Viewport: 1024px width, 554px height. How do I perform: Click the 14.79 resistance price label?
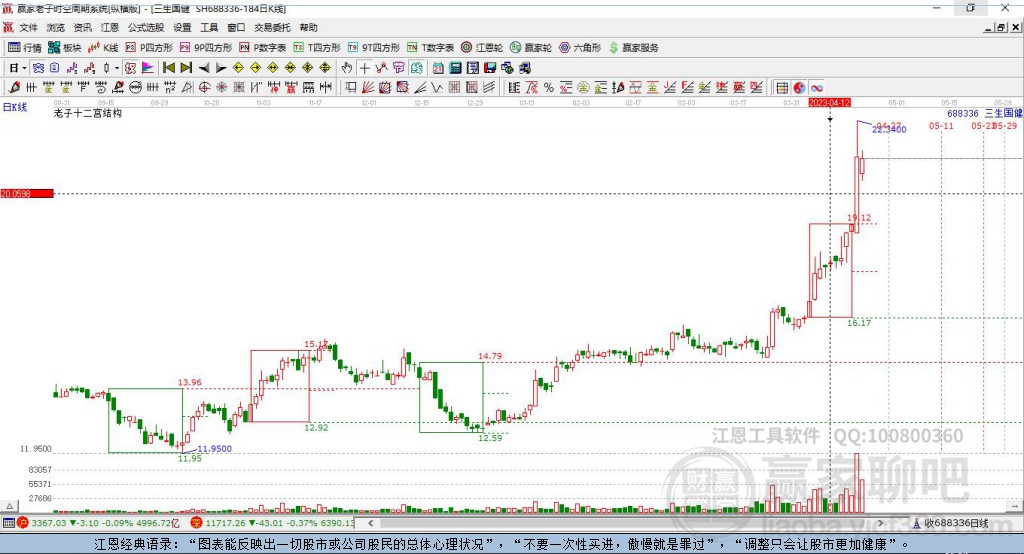(x=490, y=356)
